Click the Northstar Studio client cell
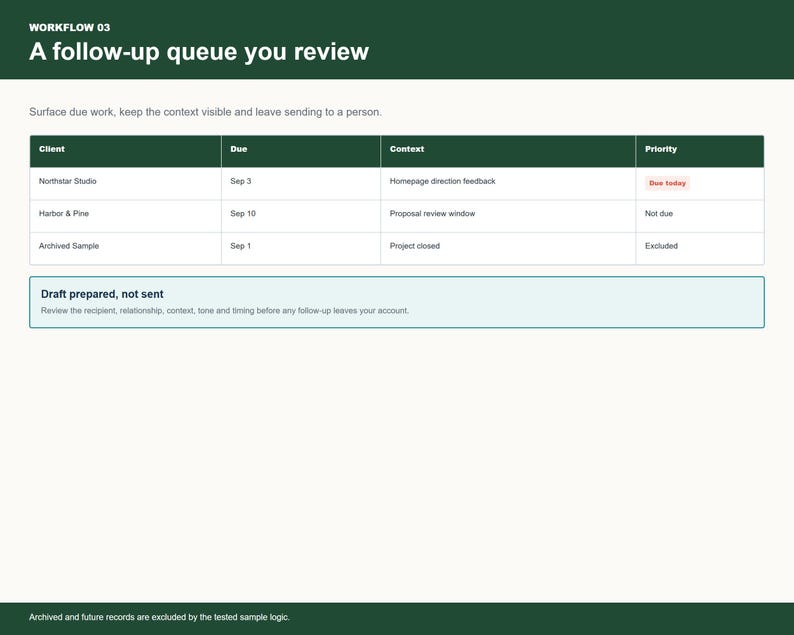 [x=126, y=183]
